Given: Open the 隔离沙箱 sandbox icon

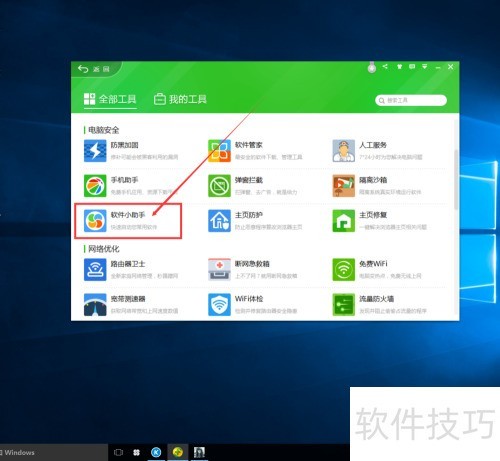Looking at the screenshot, I should pos(344,186).
